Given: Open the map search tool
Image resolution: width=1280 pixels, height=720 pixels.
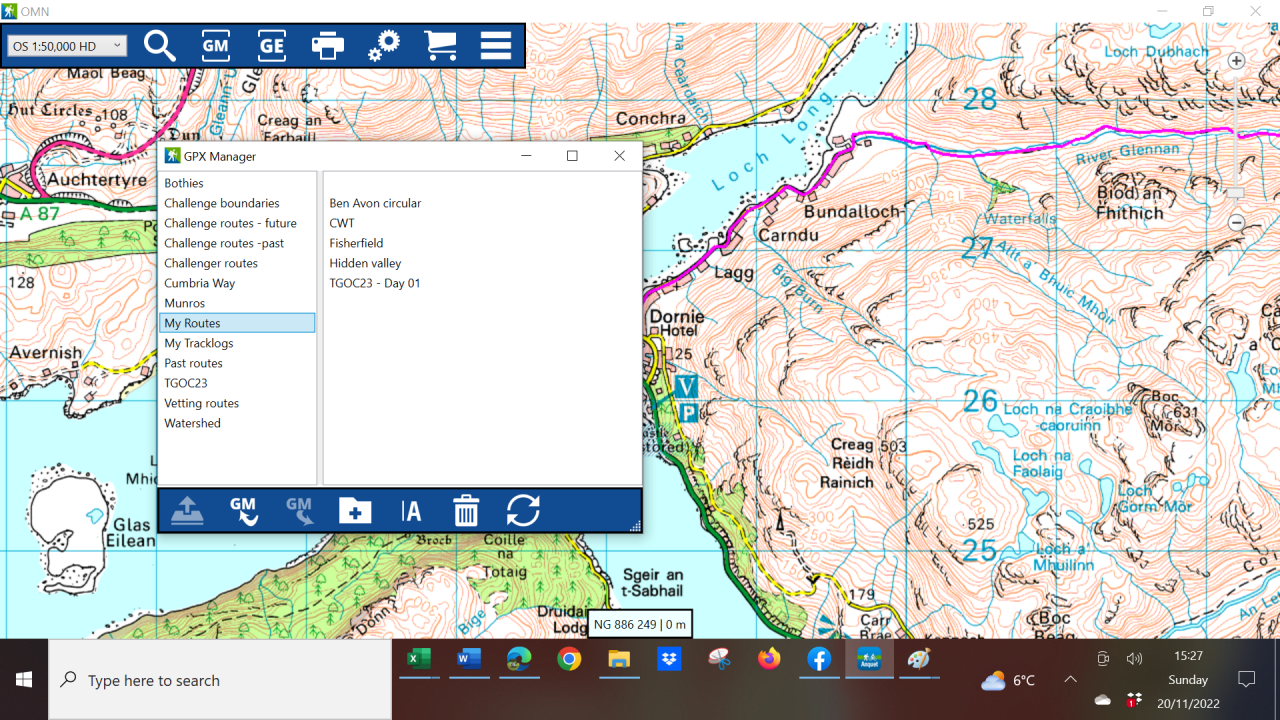Looking at the screenshot, I should (160, 45).
